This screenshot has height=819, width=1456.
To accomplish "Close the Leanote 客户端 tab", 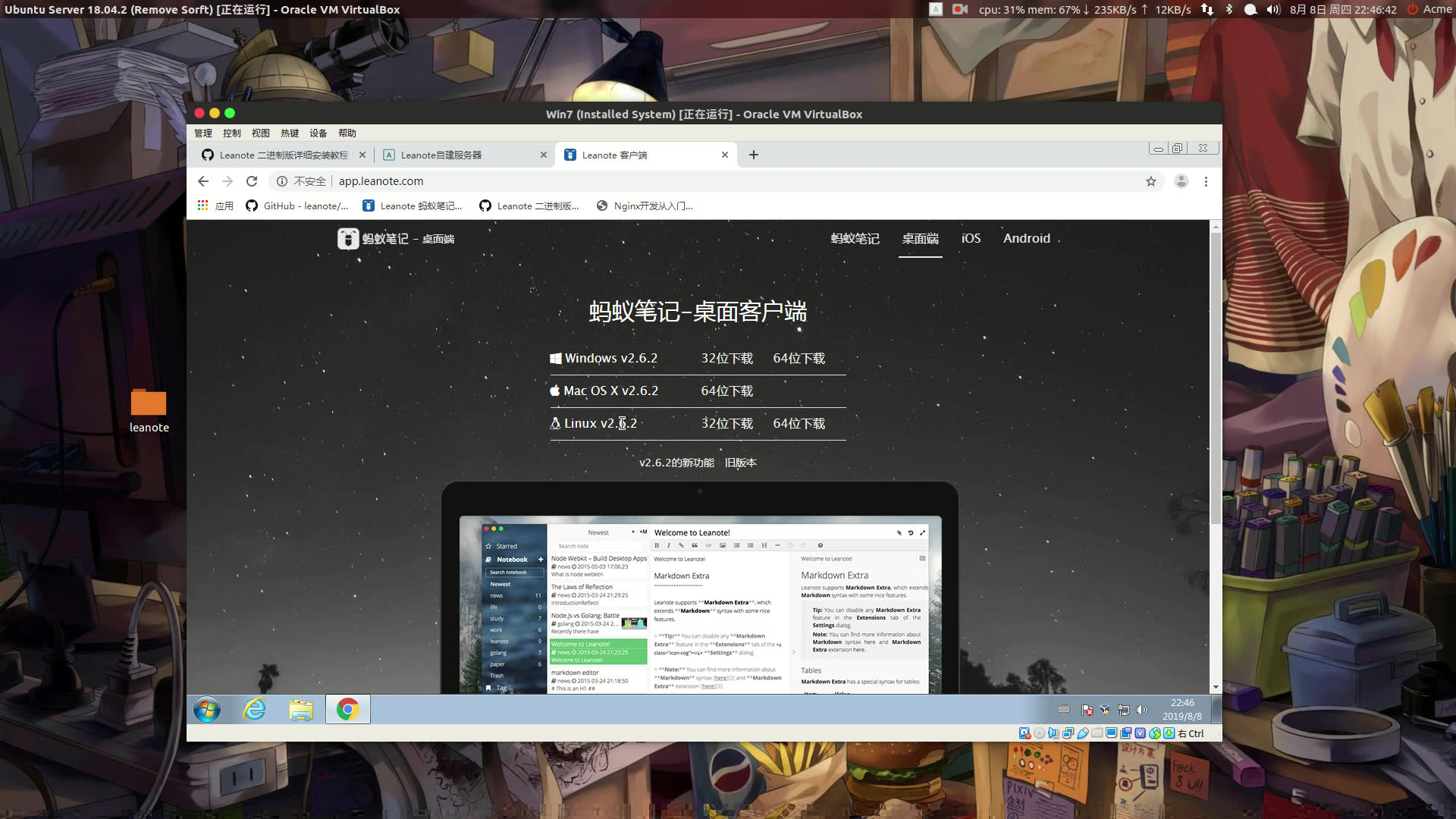I will tap(725, 155).
